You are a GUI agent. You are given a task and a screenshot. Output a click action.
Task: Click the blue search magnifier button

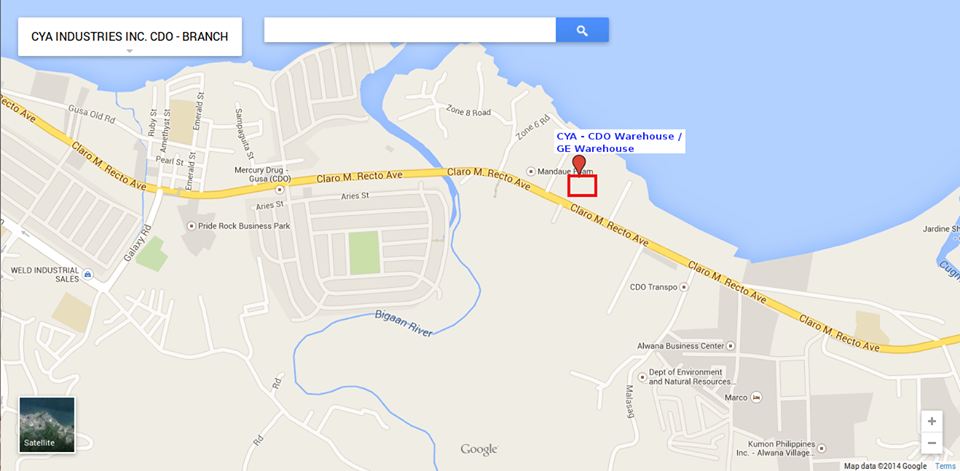(582, 30)
